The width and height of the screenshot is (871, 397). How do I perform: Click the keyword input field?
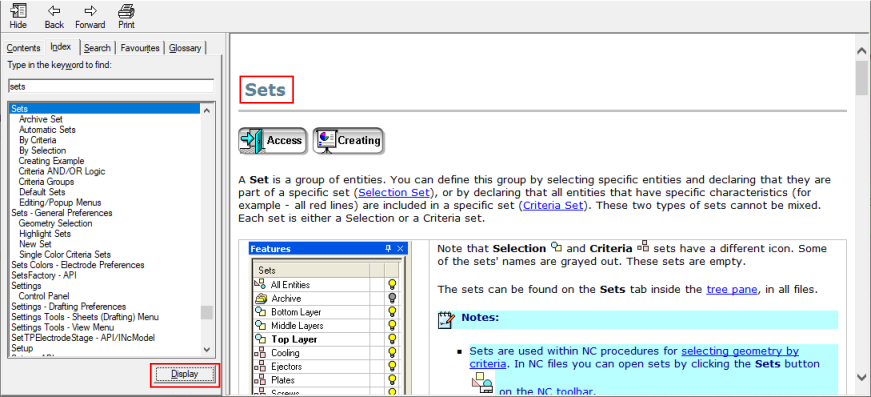[x=111, y=87]
